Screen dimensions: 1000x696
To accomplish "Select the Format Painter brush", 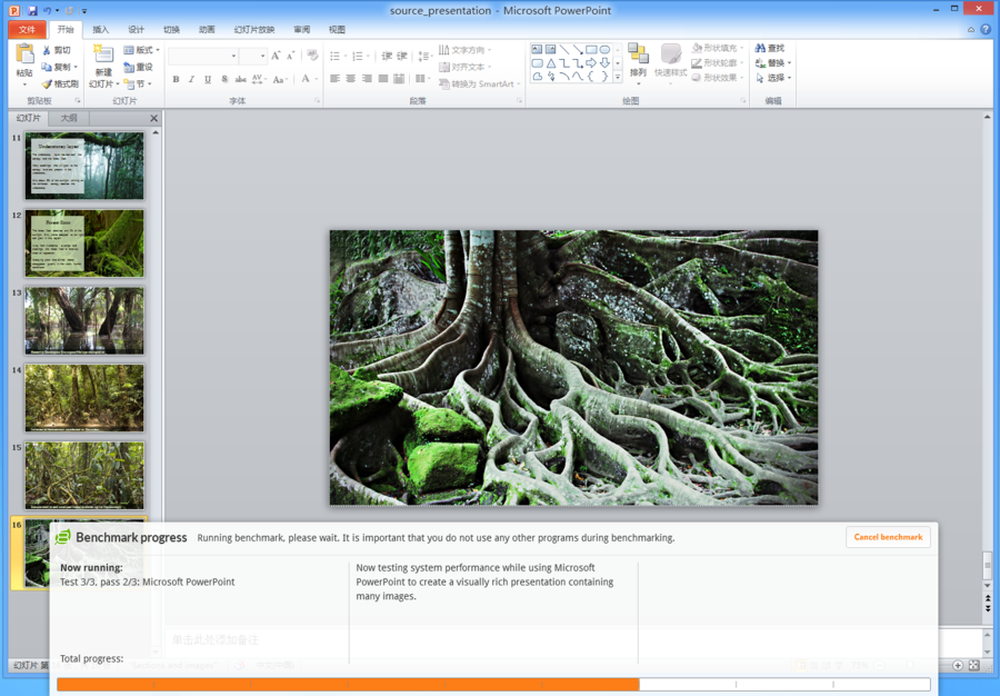I will [x=47, y=84].
